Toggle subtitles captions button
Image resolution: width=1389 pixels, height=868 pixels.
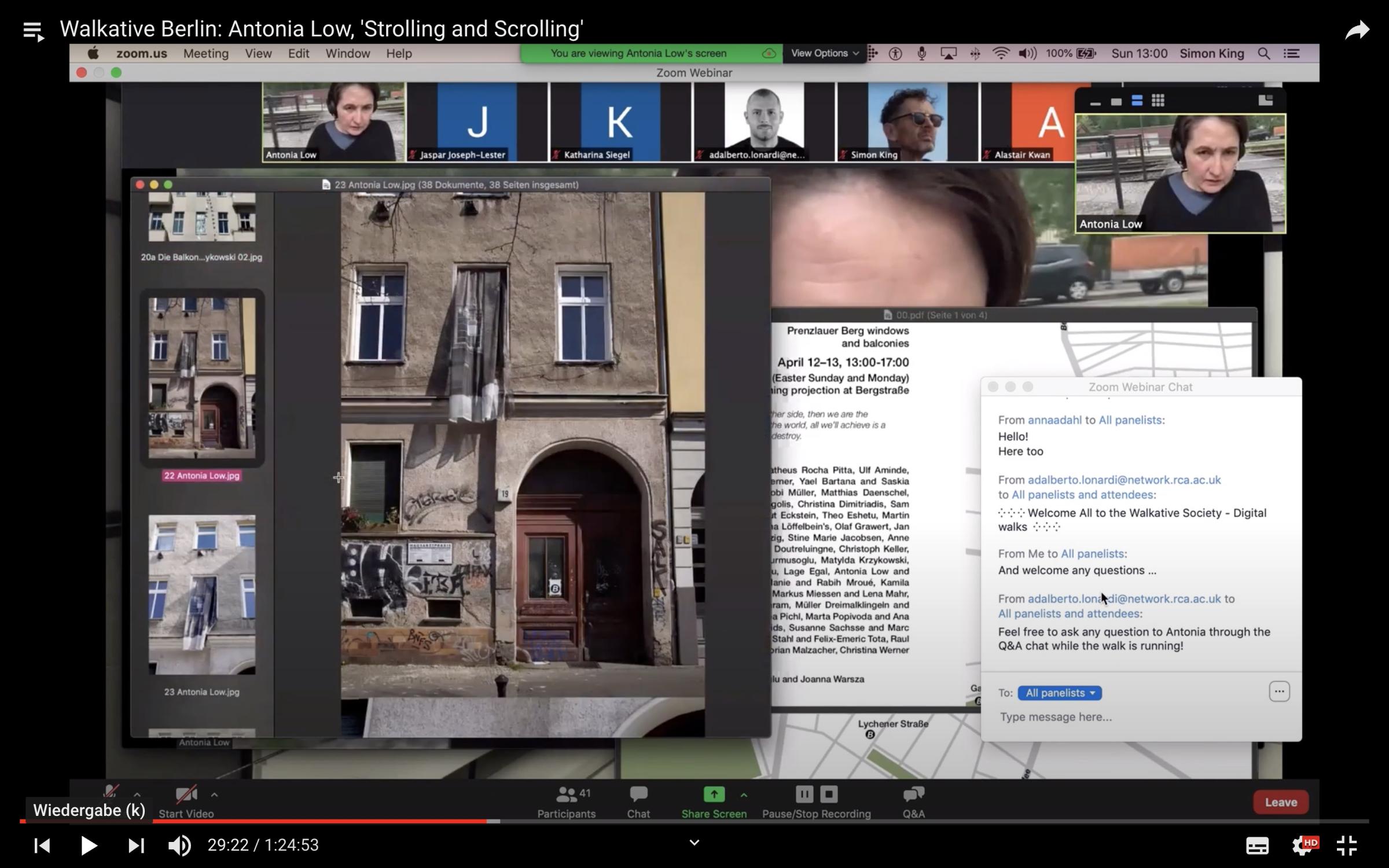[1256, 845]
